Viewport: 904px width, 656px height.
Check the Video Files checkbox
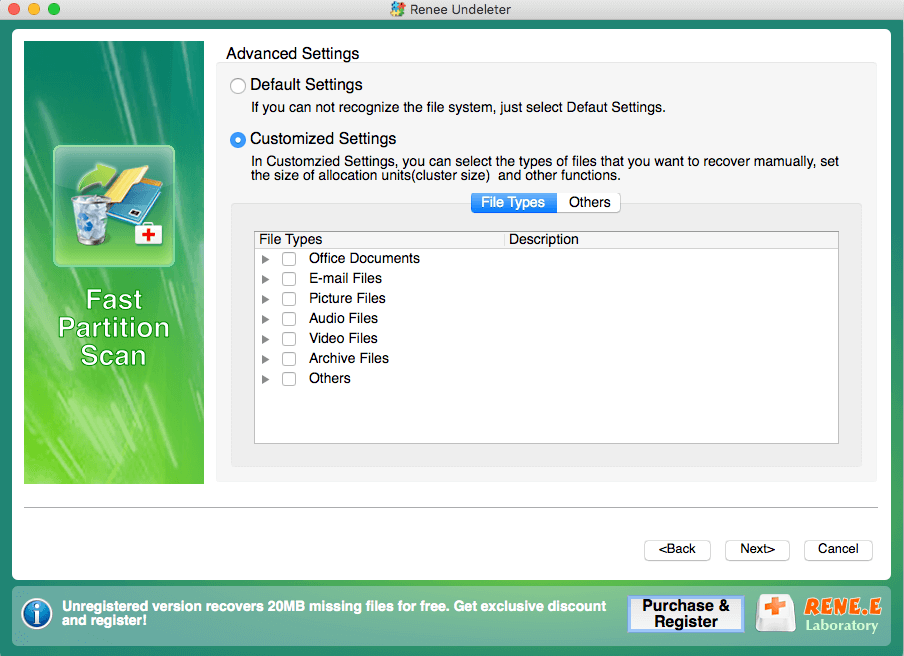pyautogui.click(x=289, y=339)
